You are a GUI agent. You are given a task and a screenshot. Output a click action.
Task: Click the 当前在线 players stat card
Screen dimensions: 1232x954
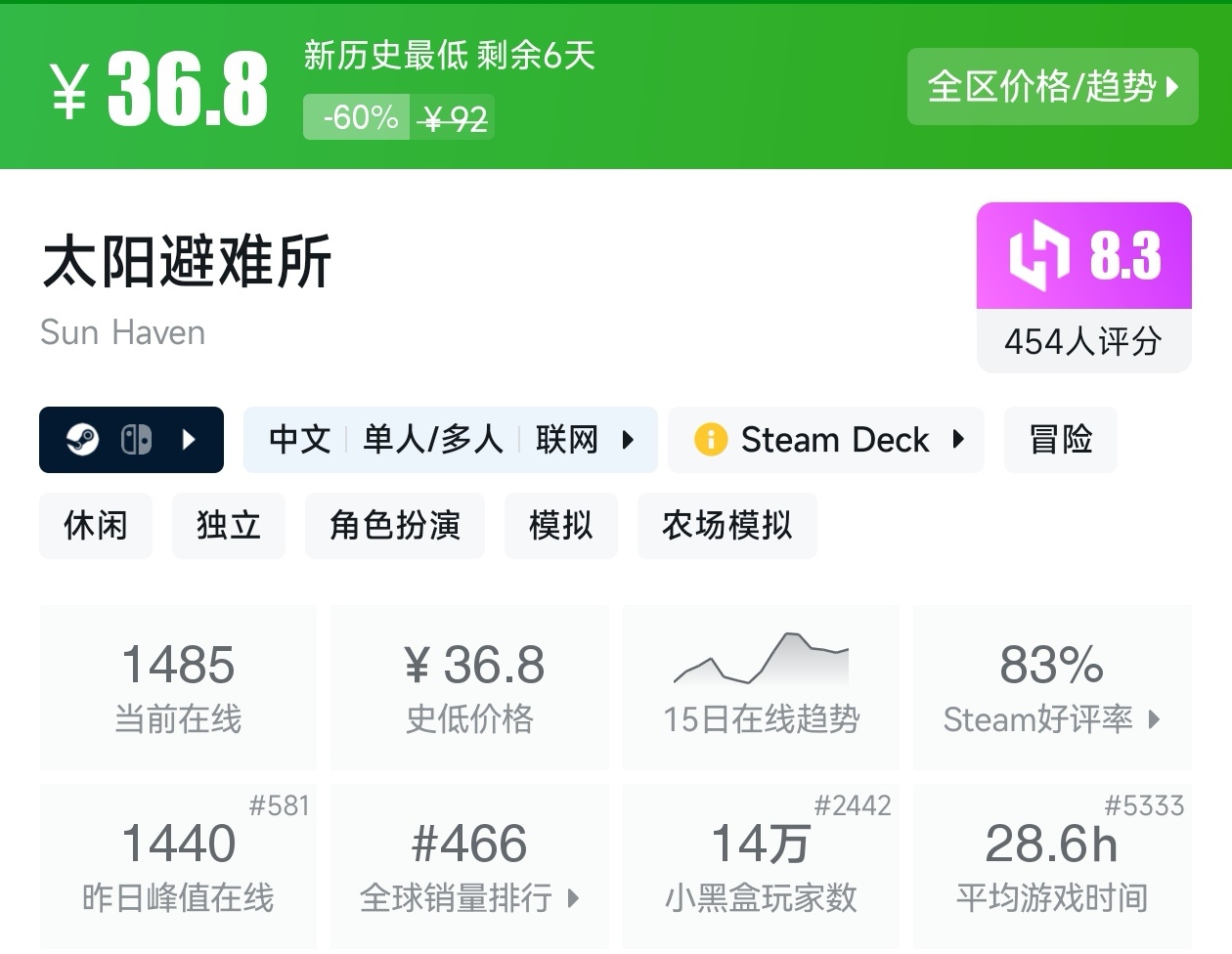[x=178, y=684]
